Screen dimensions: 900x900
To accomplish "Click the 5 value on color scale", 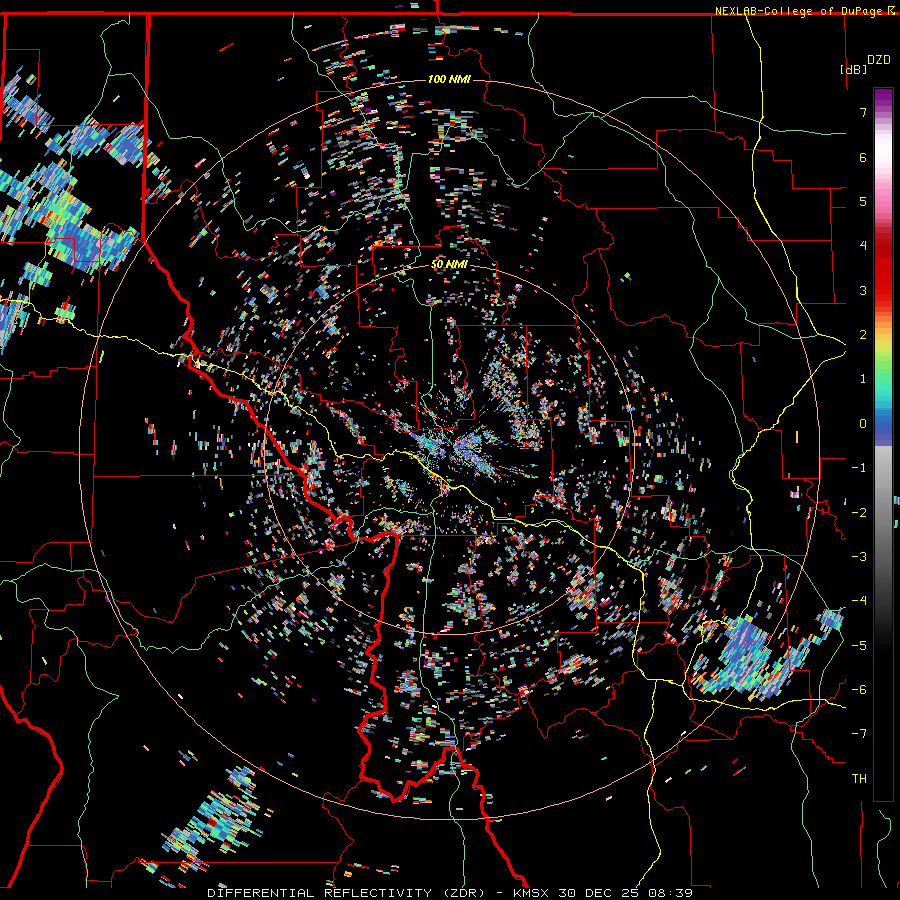I will coord(863,201).
